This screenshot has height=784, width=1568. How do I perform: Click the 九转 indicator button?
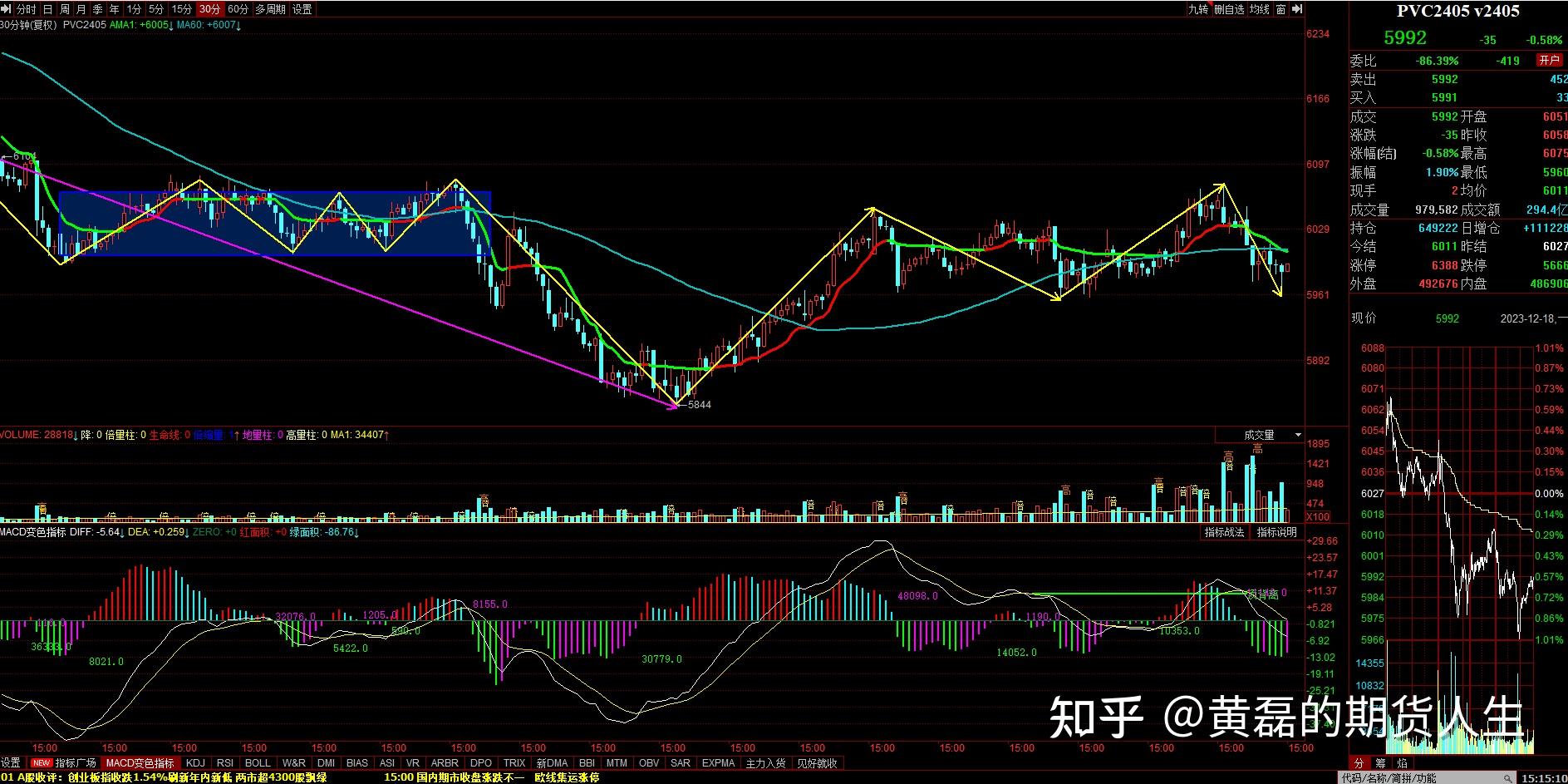tap(1197, 9)
